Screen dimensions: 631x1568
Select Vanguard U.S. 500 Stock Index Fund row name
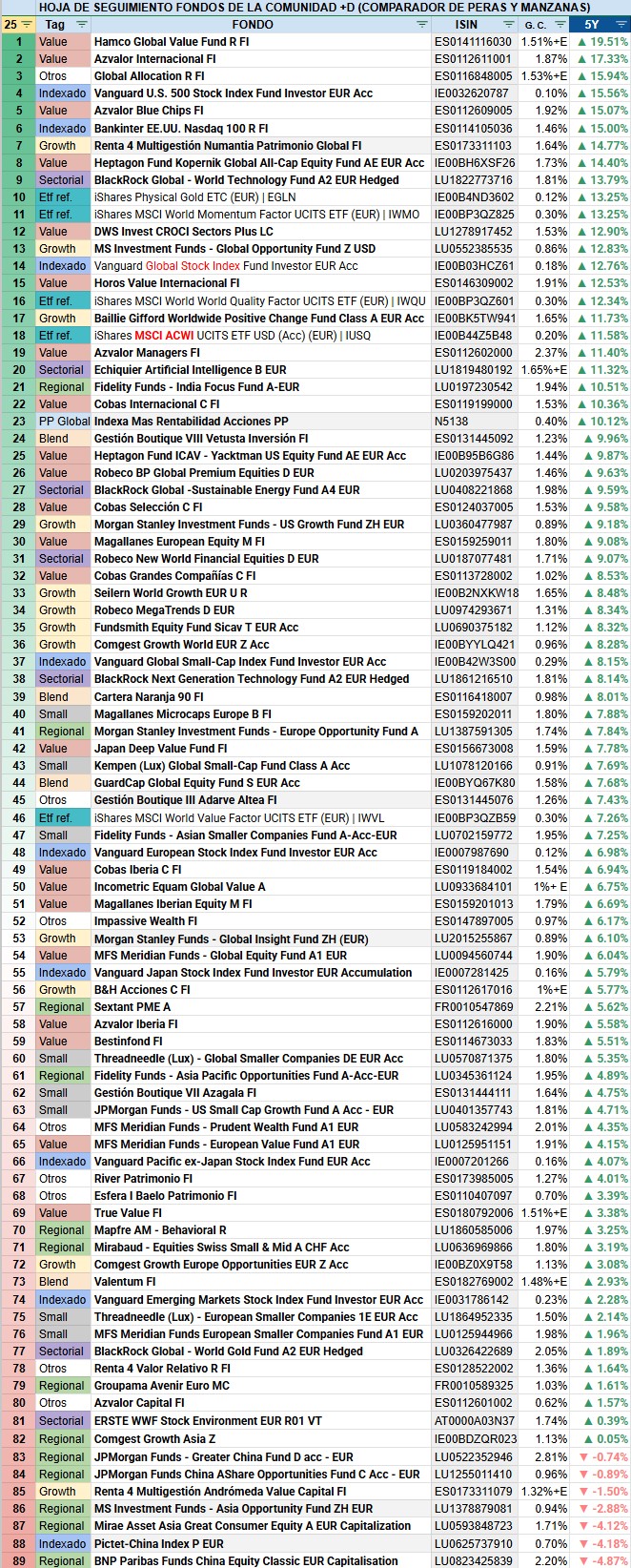[261, 93]
